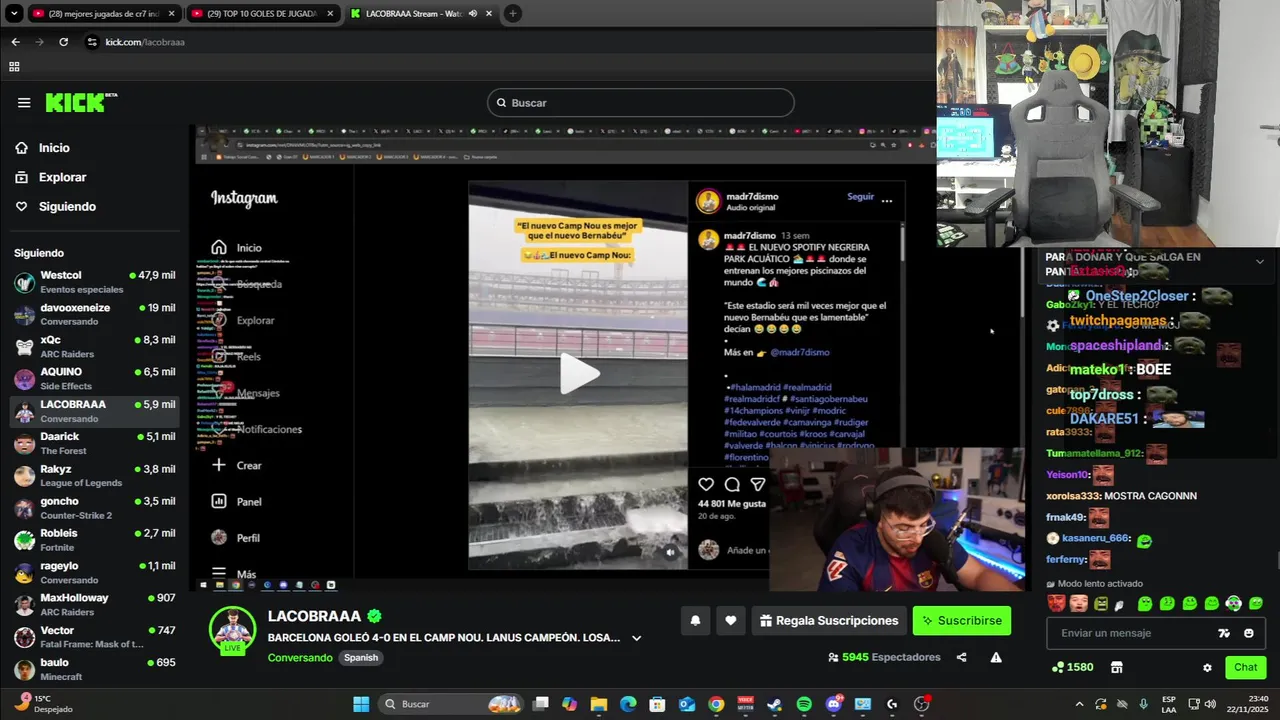
Task: Click the green Suscribirse button
Action: pyautogui.click(x=962, y=620)
